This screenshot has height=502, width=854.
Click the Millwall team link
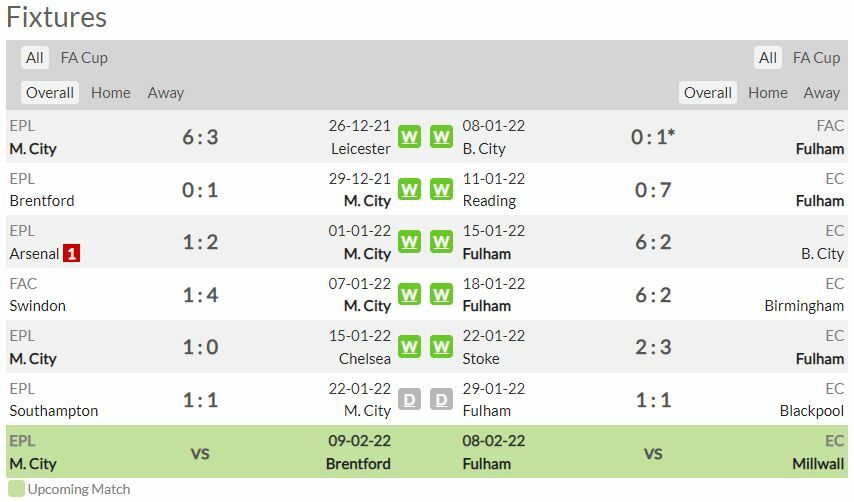pos(819,464)
